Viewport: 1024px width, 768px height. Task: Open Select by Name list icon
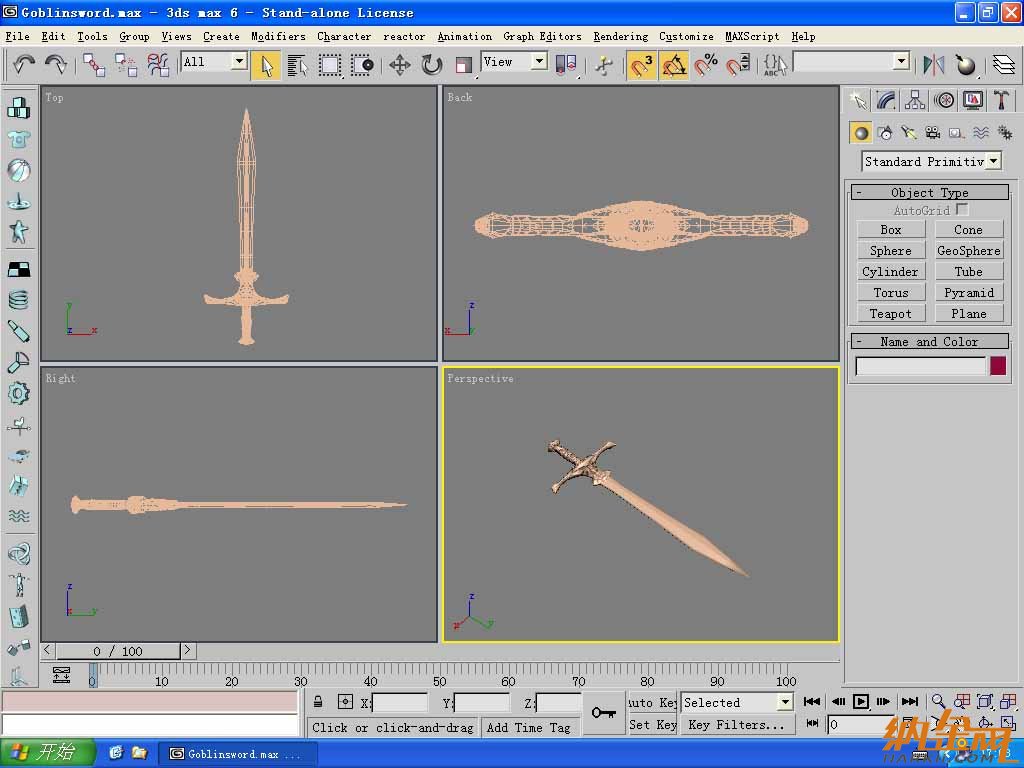[x=297, y=65]
